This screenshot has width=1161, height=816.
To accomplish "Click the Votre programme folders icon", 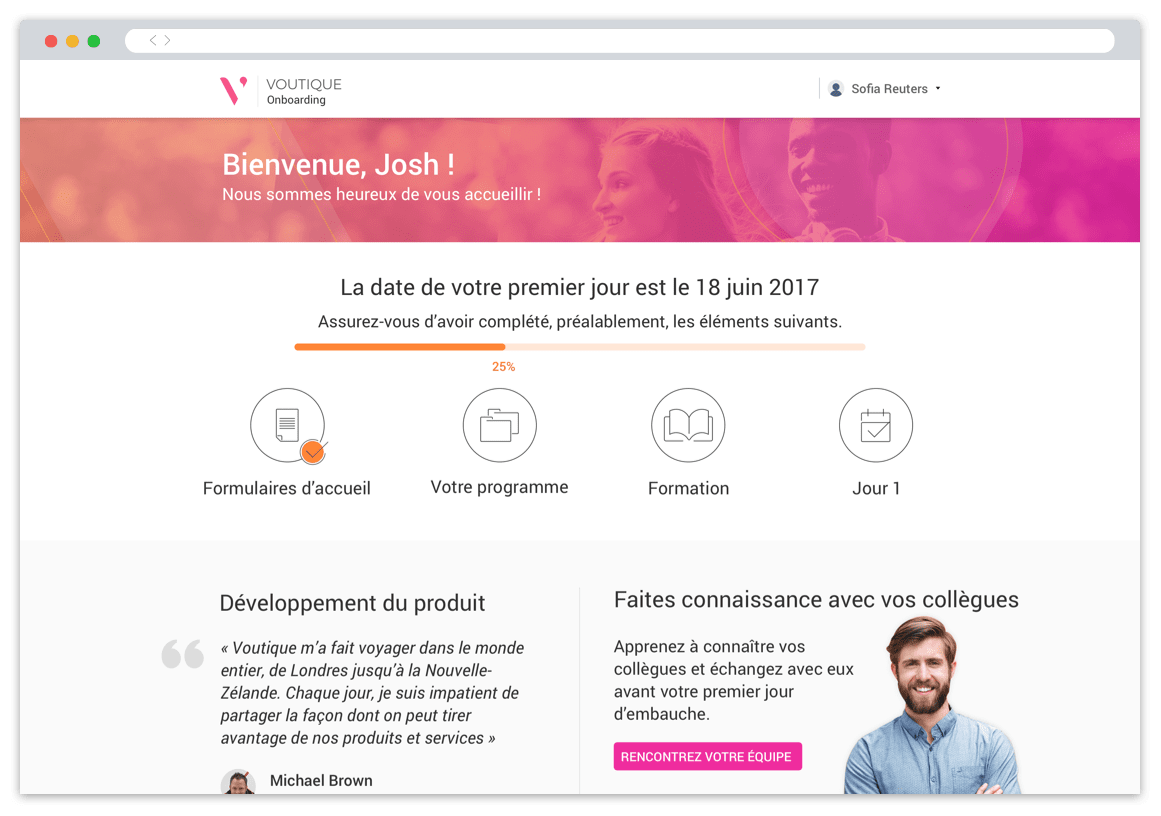I will tap(500, 425).
